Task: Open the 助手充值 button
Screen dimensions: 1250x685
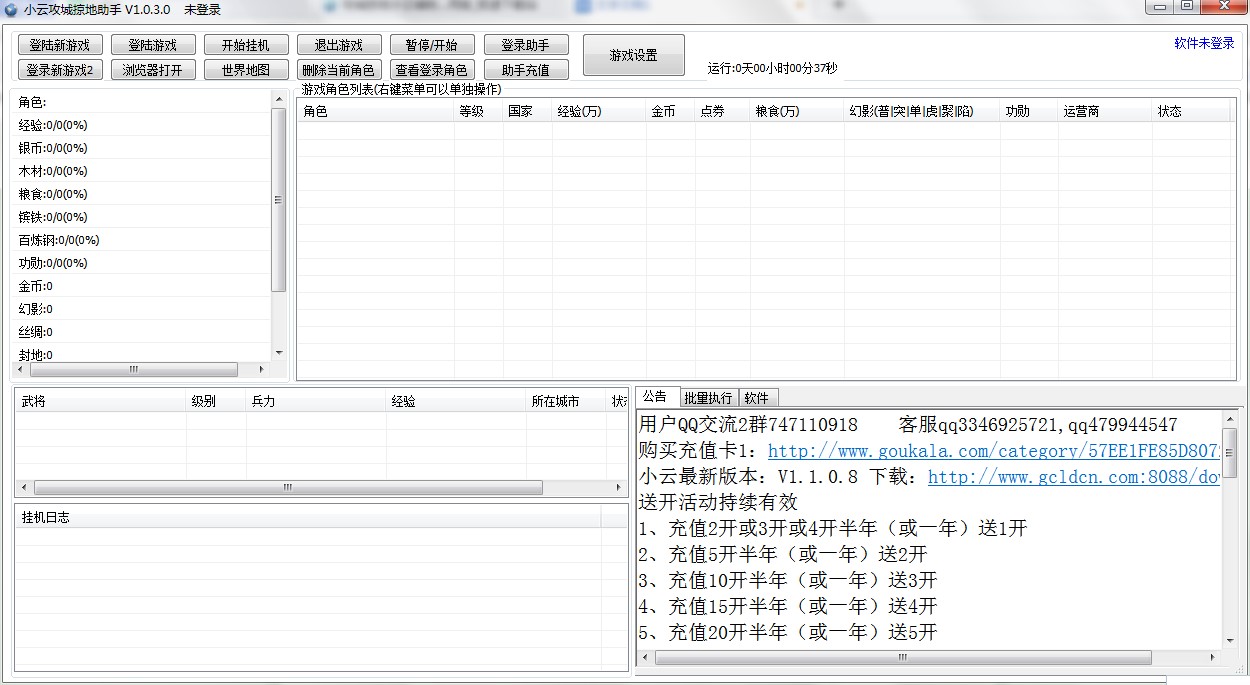Action: click(x=525, y=70)
